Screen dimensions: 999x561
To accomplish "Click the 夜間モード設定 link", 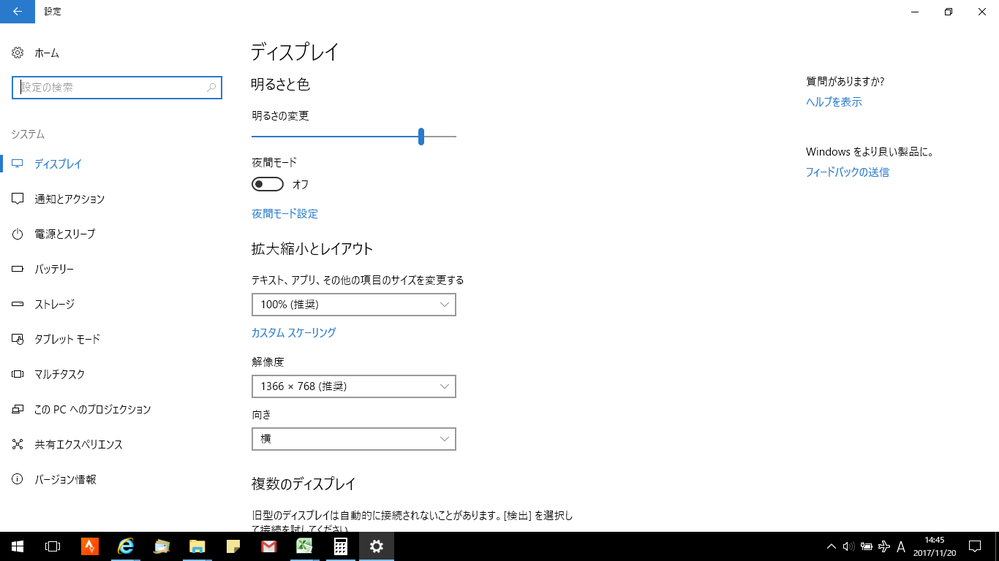I will click(285, 214).
